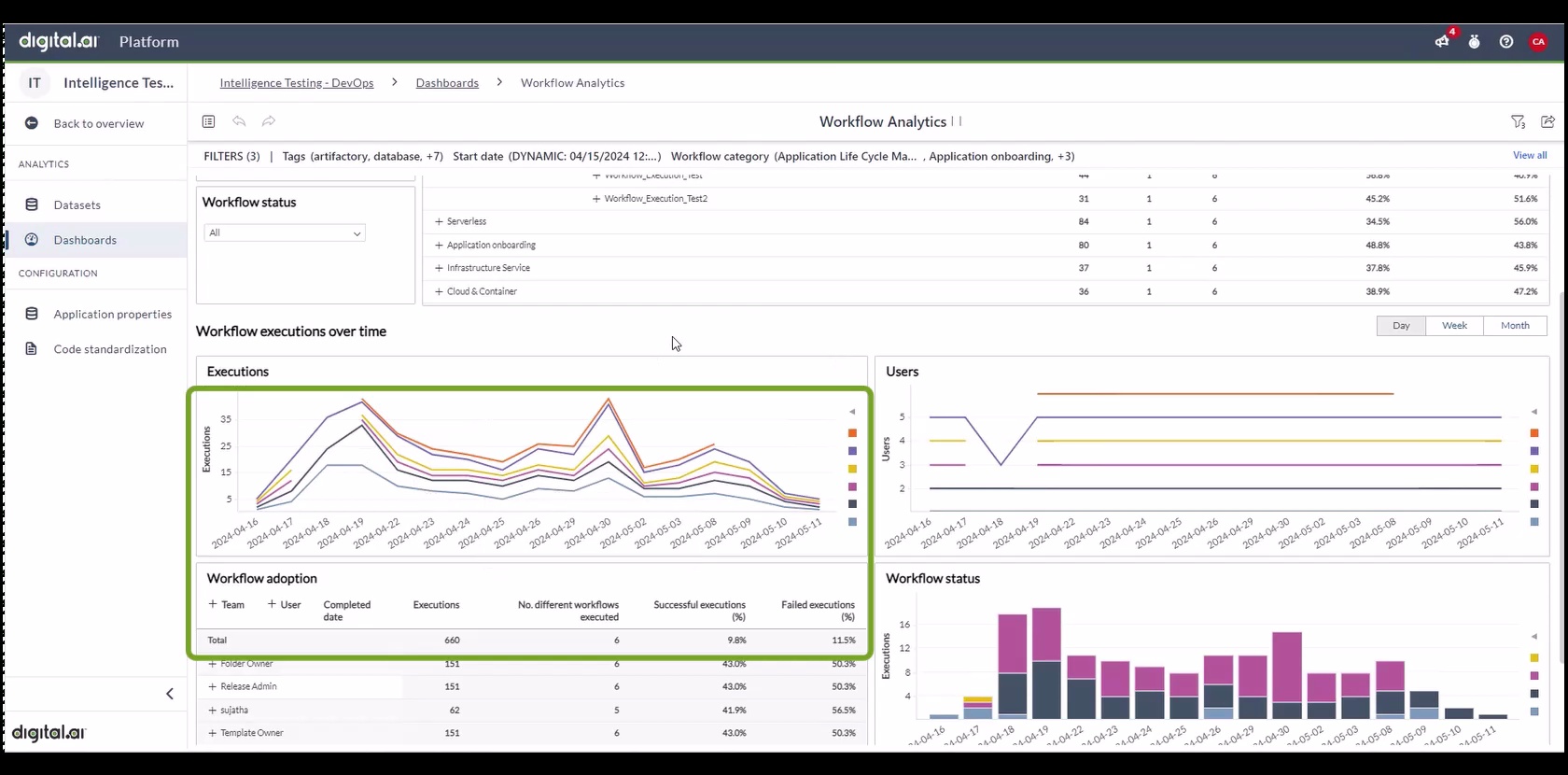Click the Workflow Analytics dashboard title
Viewport: 1568px width, 775px height.
pyautogui.click(x=883, y=121)
